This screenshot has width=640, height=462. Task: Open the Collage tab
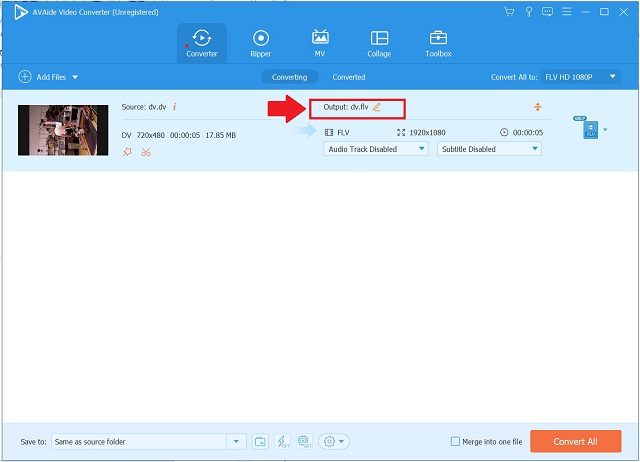coord(379,43)
